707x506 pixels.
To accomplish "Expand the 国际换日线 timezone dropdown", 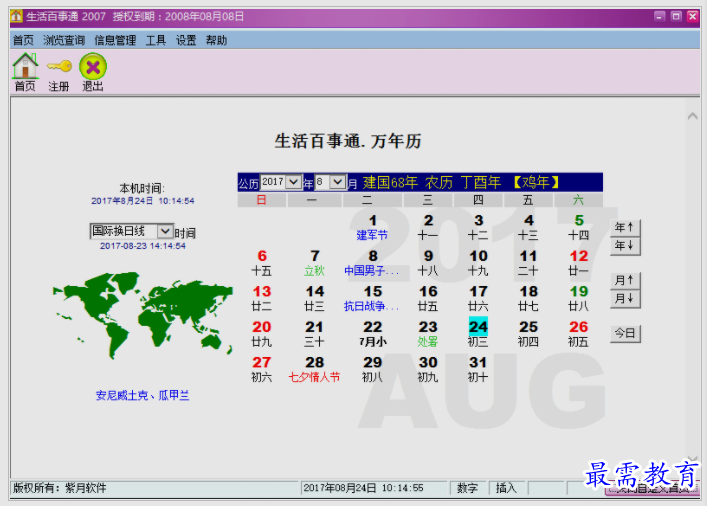I will (x=165, y=231).
